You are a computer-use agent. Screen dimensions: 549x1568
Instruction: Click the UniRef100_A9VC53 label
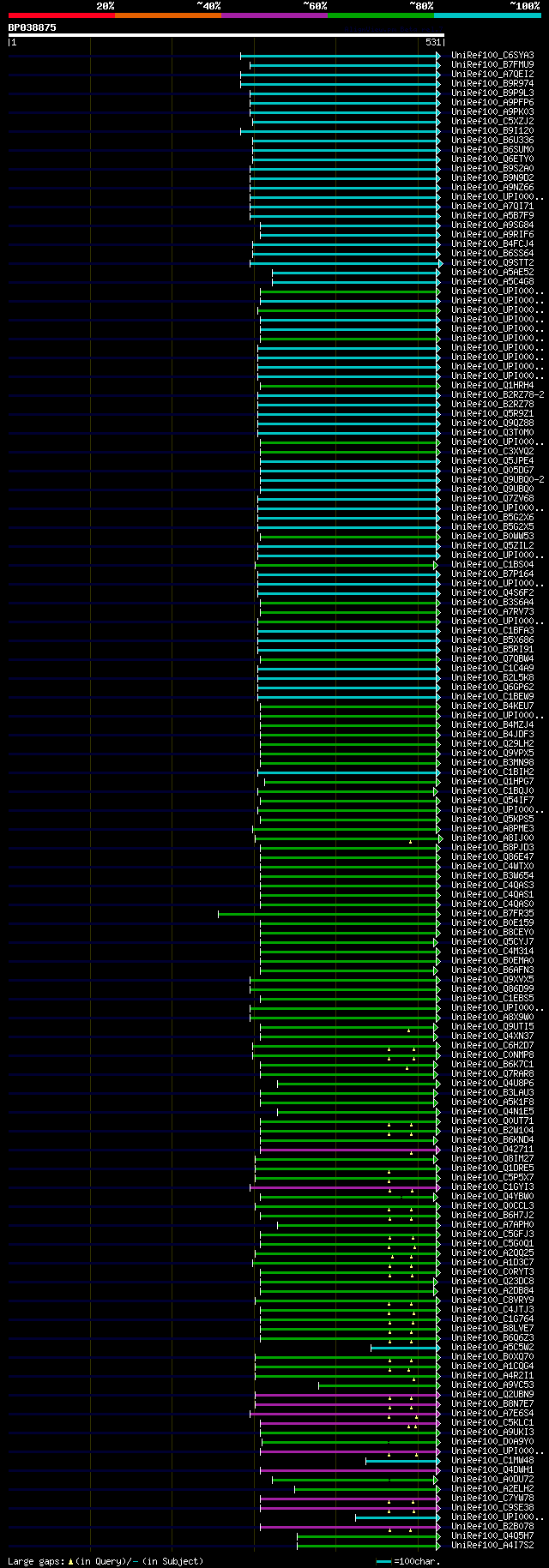point(492,1385)
